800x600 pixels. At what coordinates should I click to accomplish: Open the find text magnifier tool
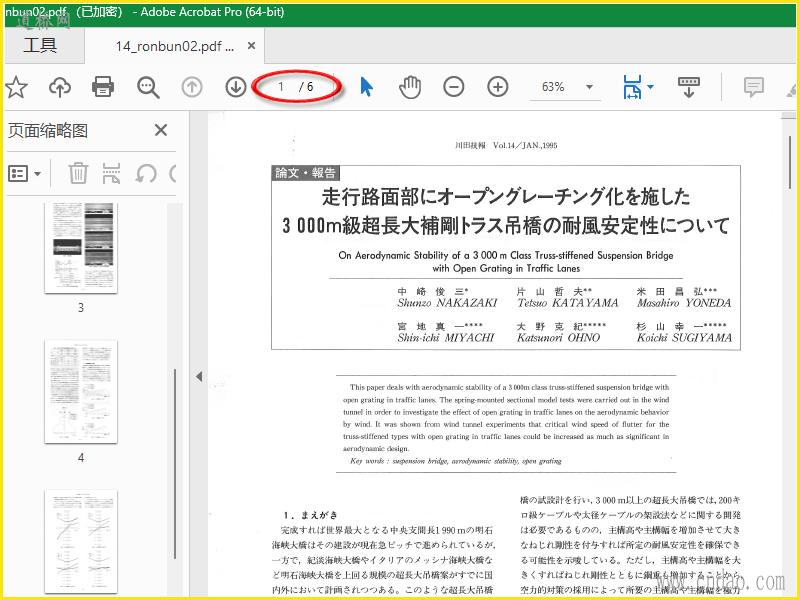pos(148,87)
